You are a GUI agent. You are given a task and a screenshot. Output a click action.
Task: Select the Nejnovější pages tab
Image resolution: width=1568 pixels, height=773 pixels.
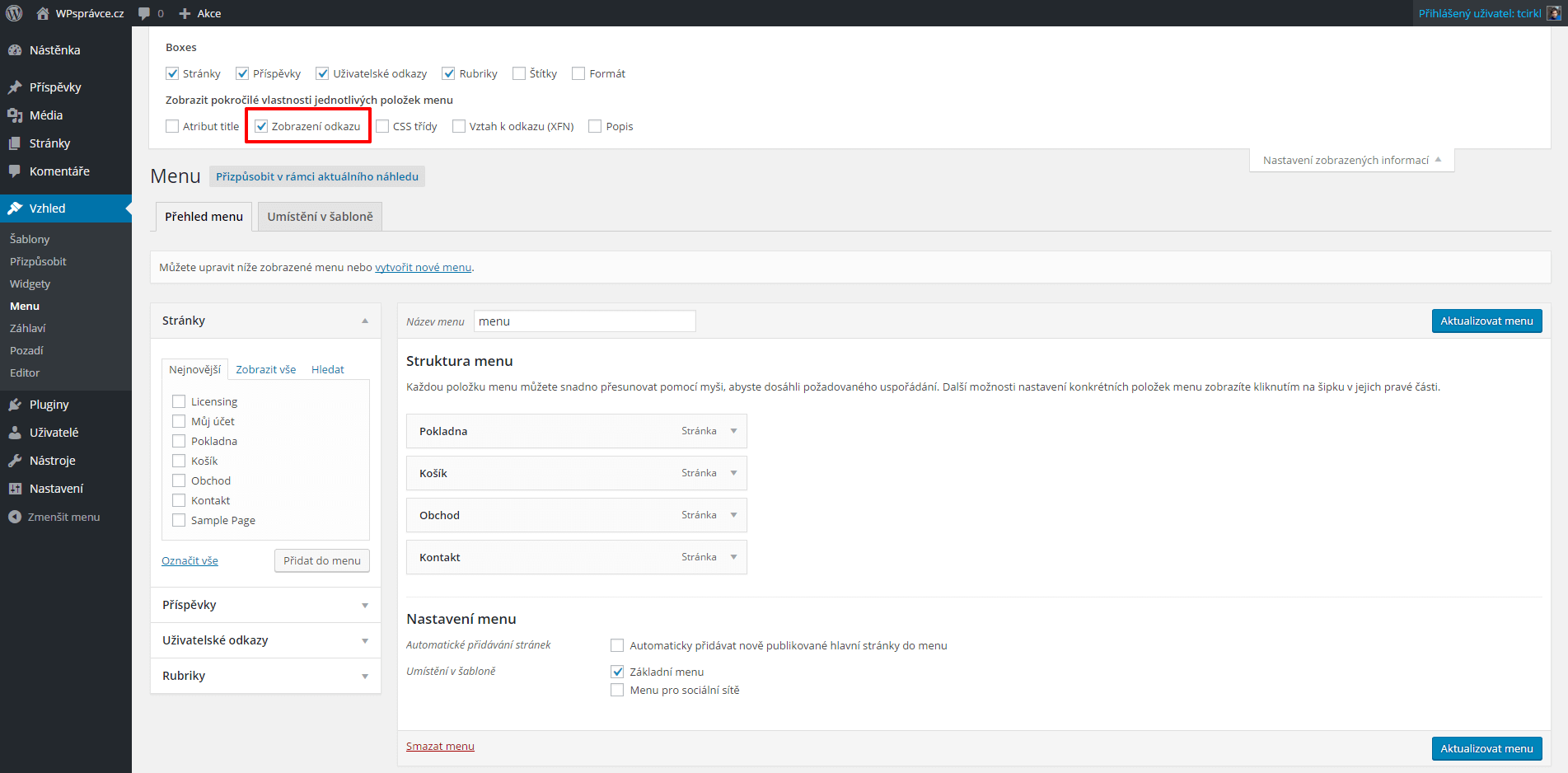coord(194,369)
